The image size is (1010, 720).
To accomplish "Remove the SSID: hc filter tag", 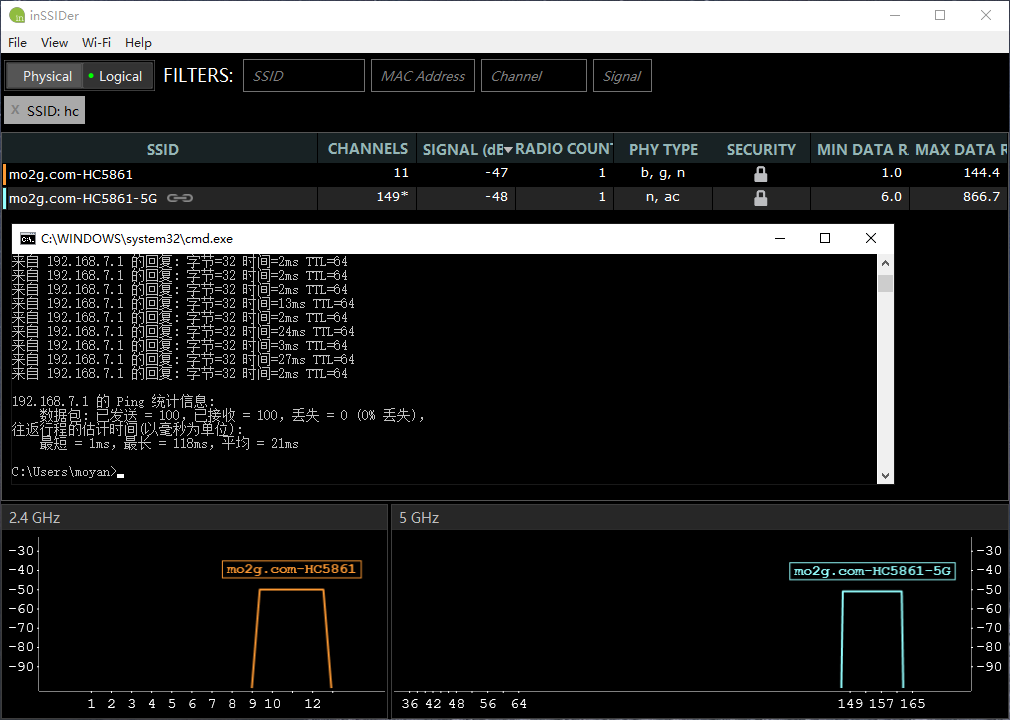I will click(15, 110).
